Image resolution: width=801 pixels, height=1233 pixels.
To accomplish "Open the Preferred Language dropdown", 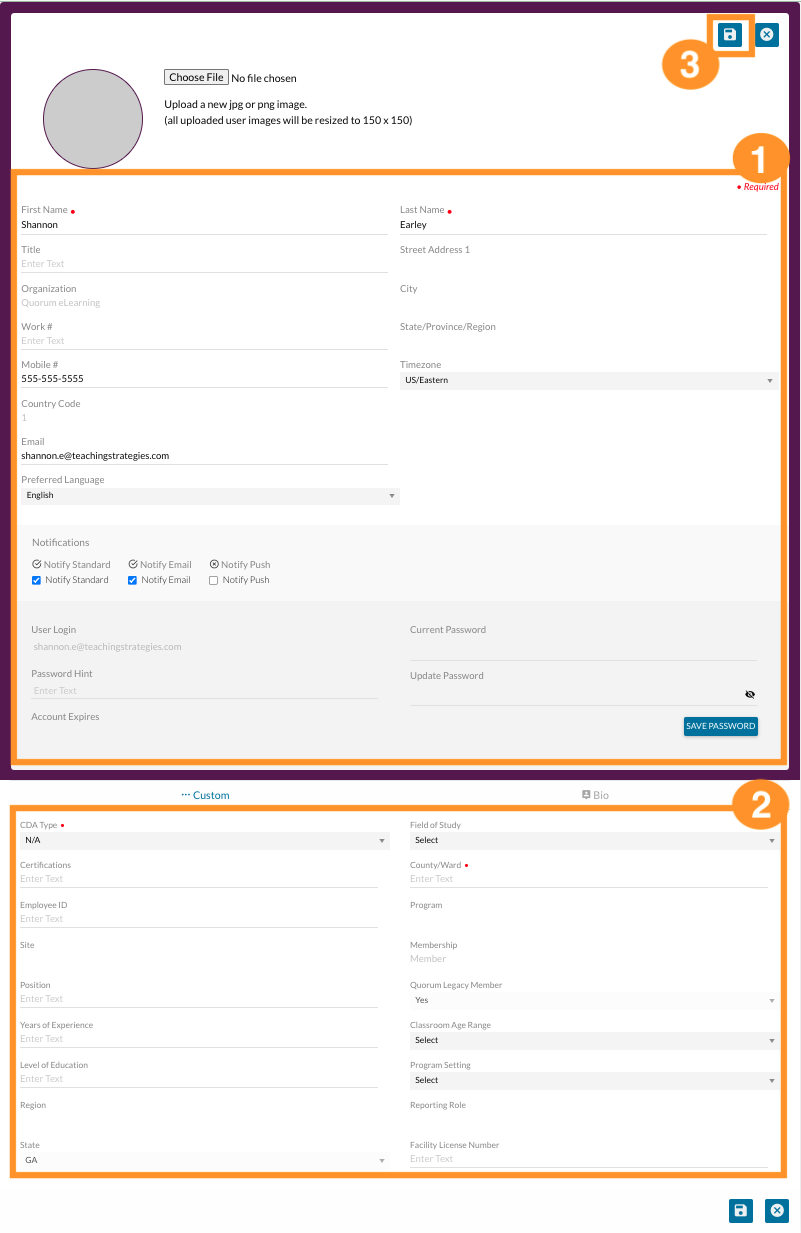I will 209,495.
